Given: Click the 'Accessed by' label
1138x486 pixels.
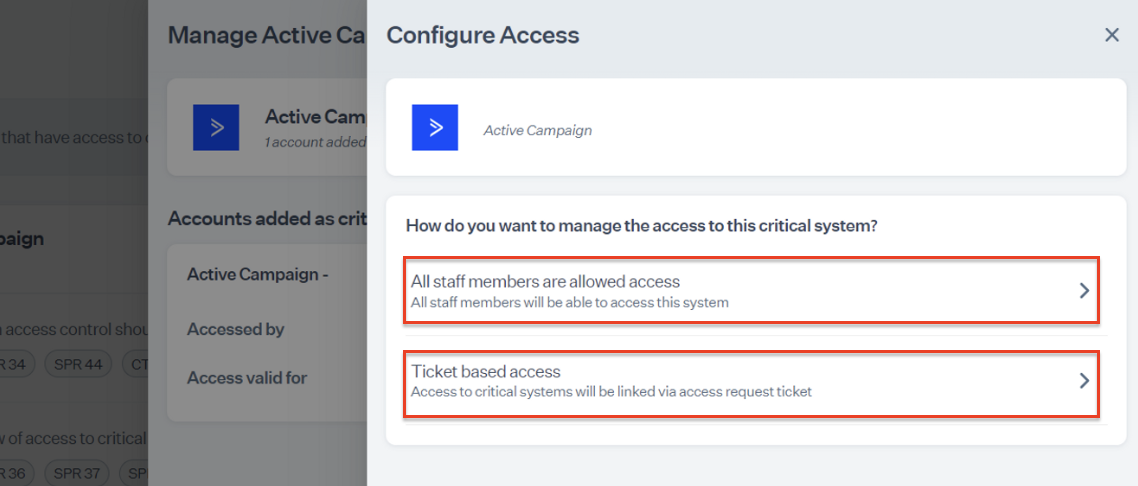Looking at the screenshot, I should [236, 329].
